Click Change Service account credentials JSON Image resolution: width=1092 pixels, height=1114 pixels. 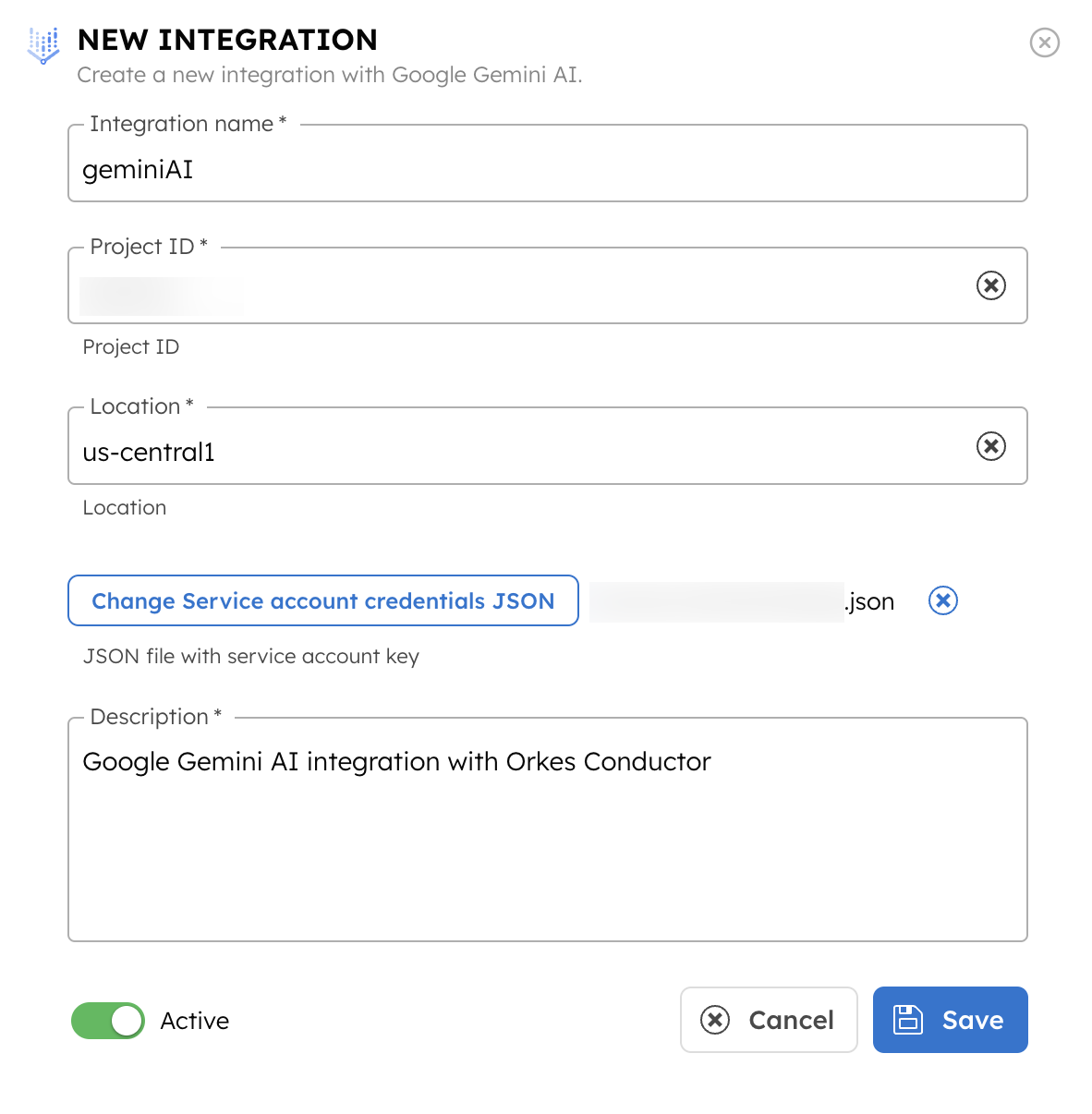coord(323,600)
